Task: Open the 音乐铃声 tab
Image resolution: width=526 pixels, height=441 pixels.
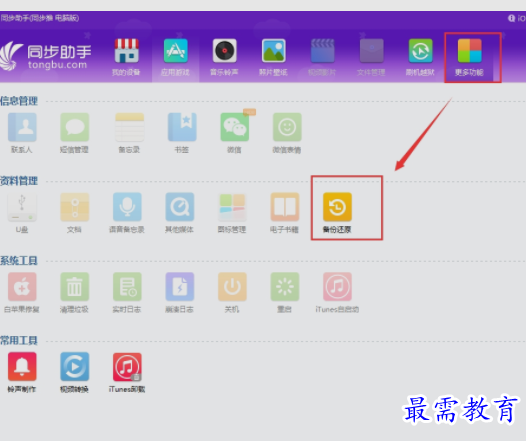Action: click(x=224, y=56)
